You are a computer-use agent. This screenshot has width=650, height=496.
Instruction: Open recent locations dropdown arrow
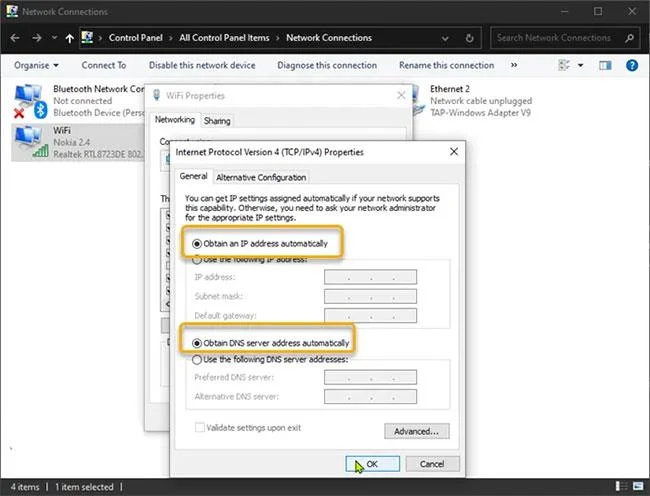tap(54, 38)
